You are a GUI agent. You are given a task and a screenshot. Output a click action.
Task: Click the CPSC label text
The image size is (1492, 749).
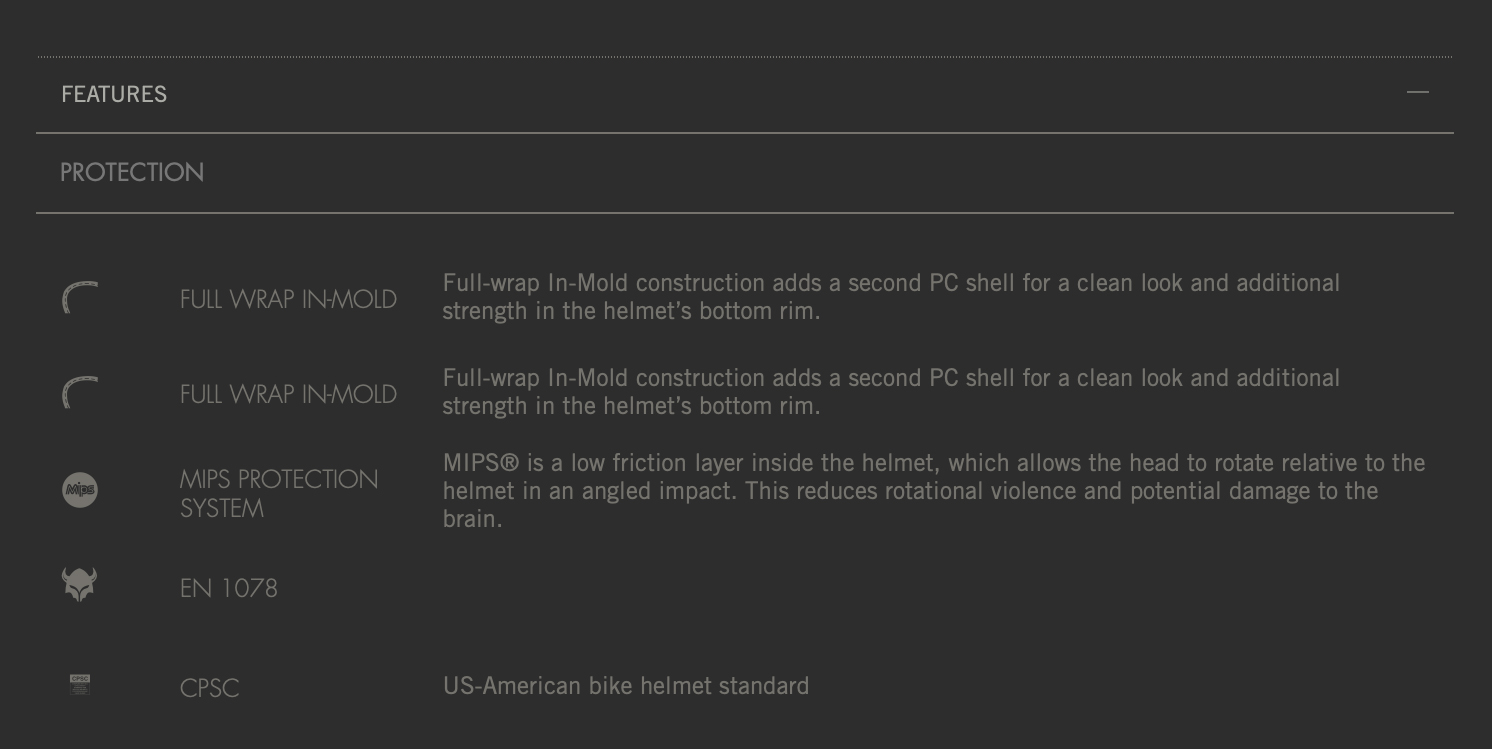point(210,688)
